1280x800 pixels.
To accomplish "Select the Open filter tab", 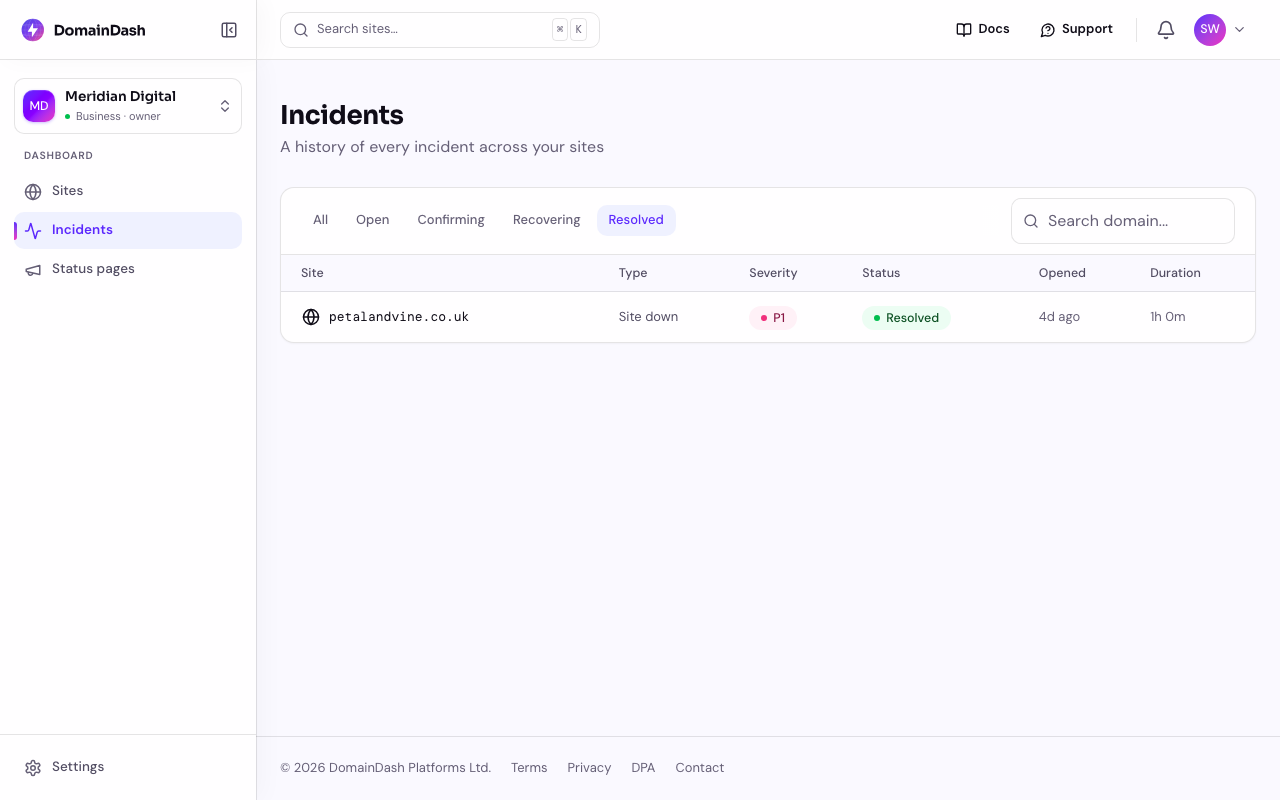I will click(x=373, y=220).
